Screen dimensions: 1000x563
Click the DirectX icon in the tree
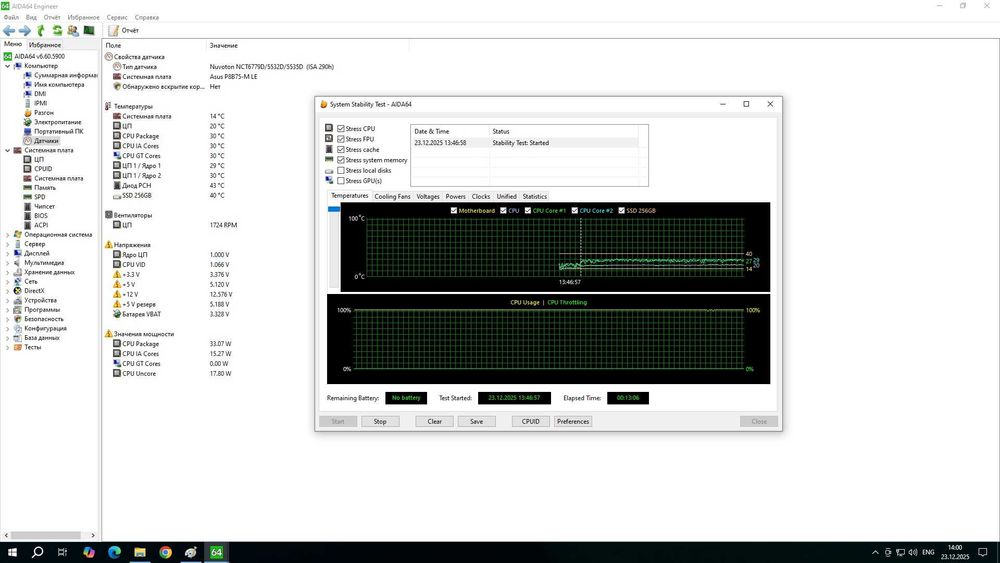click(x=17, y=291)
